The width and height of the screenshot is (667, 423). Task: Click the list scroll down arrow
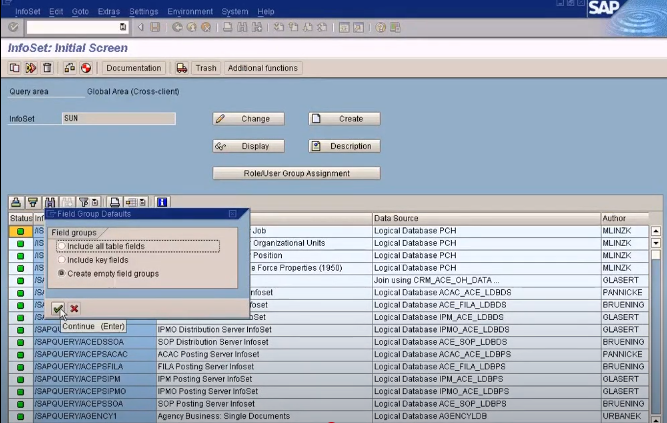pyautogui.click(x=656, y=243)
